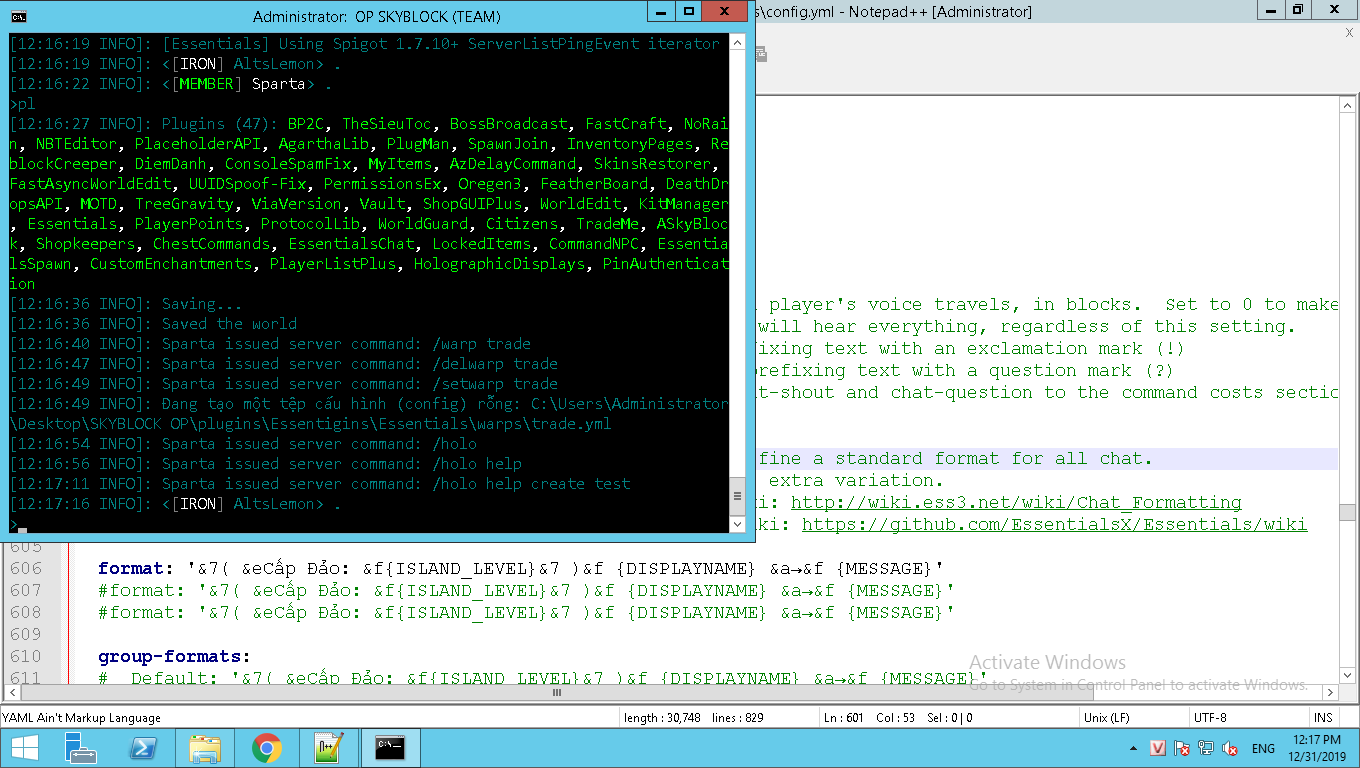Click 'Plugins (47):' in the console output
This screenshot has height=768, width=1360.
click(220, 124)
